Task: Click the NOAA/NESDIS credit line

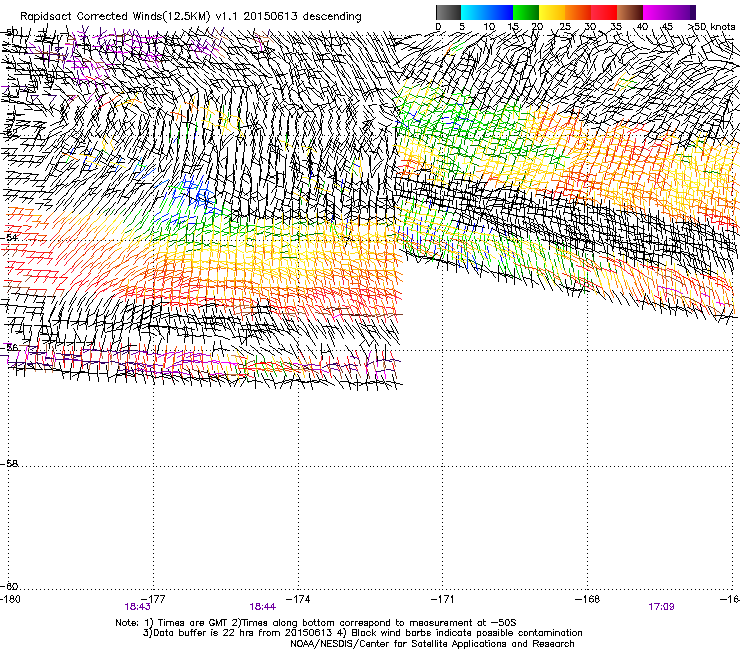Action: click(432, 644)
